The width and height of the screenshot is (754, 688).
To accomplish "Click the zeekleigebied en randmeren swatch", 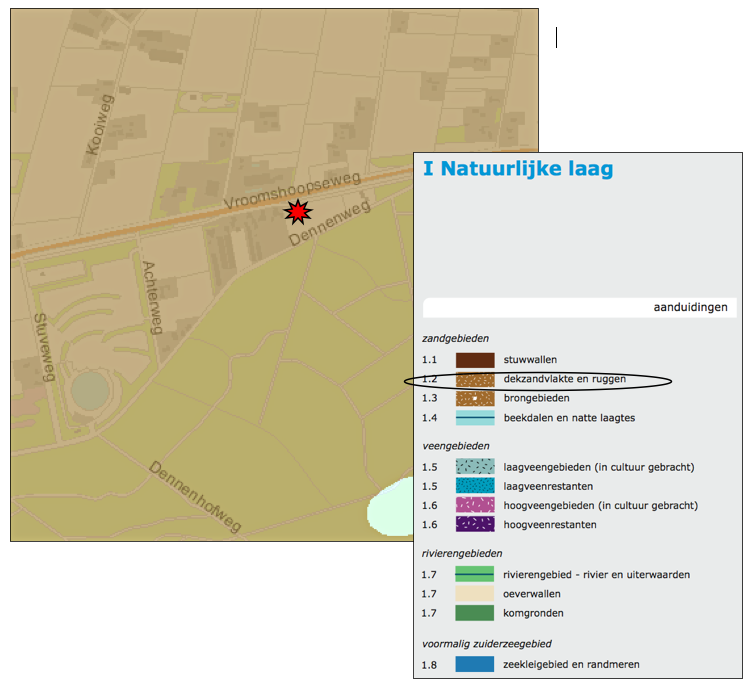I will [474, 664].
